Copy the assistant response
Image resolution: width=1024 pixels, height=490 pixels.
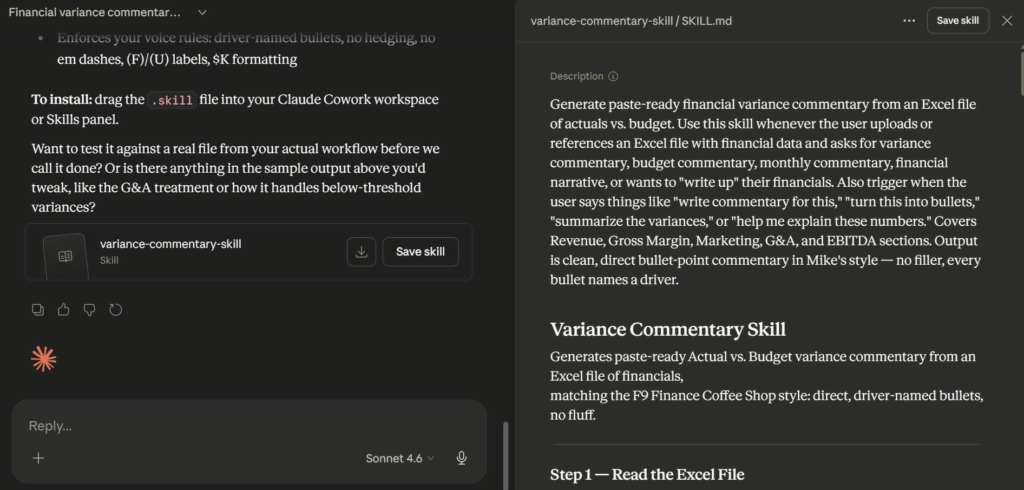38,310
